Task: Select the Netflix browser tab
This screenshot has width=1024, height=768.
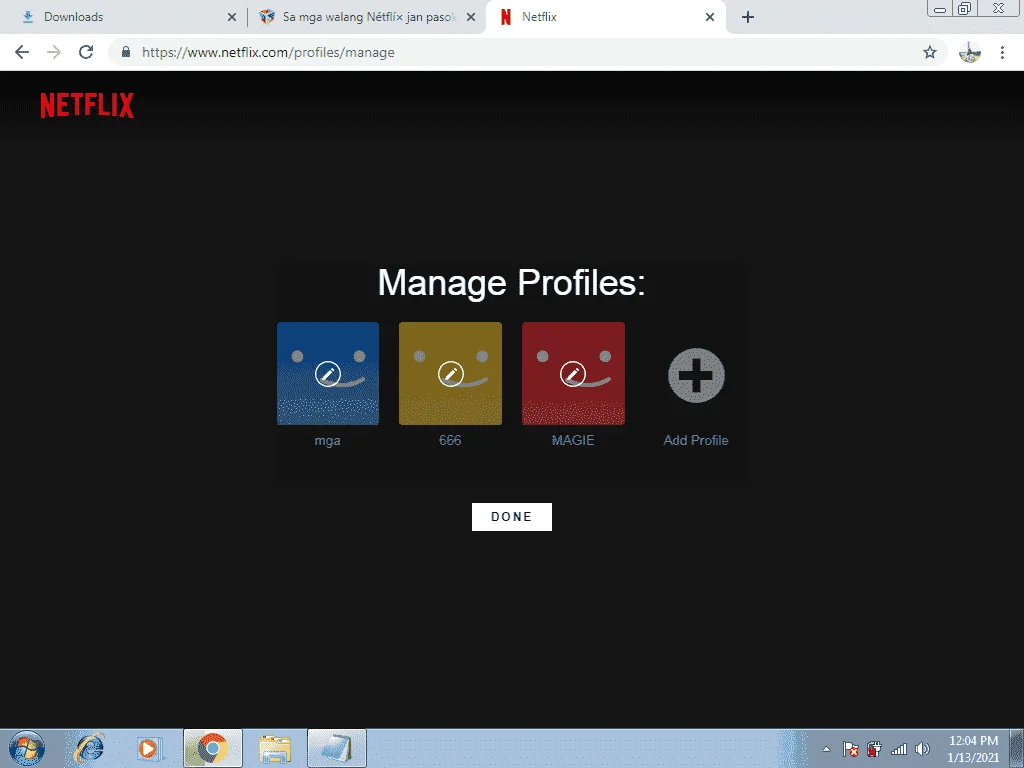Action: [x=605, y=17]
